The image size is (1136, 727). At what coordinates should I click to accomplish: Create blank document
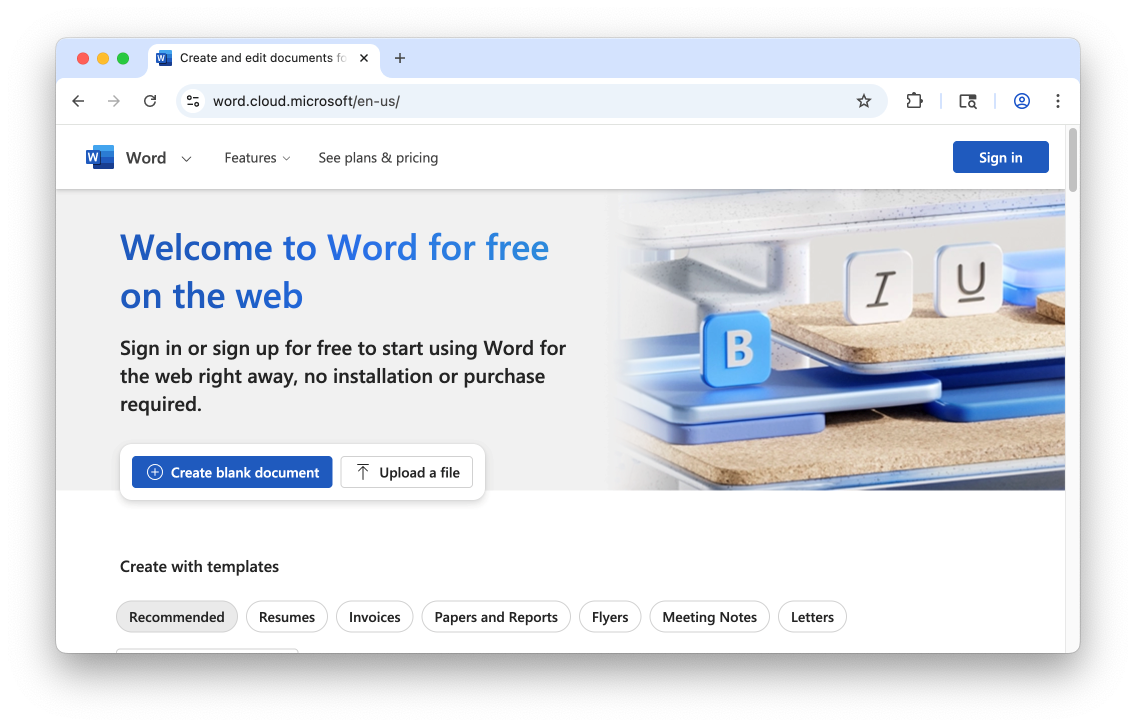coord(232,473)
